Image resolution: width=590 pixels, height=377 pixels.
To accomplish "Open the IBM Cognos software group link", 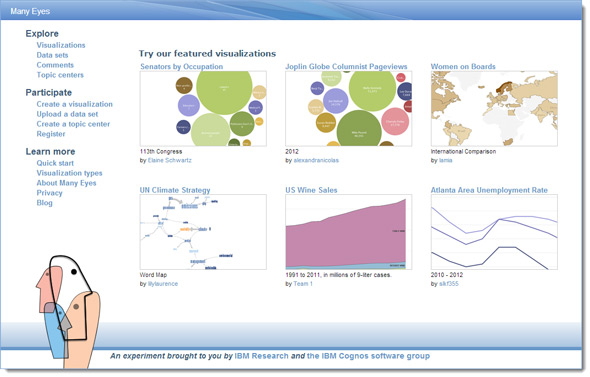I will 368,356.
